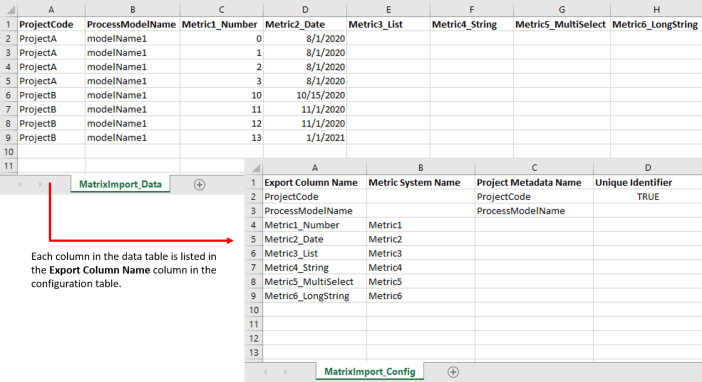
Task: Click the Metric5_MultiSelect header cell in data sheet
Action: click(x=561, y=24)
